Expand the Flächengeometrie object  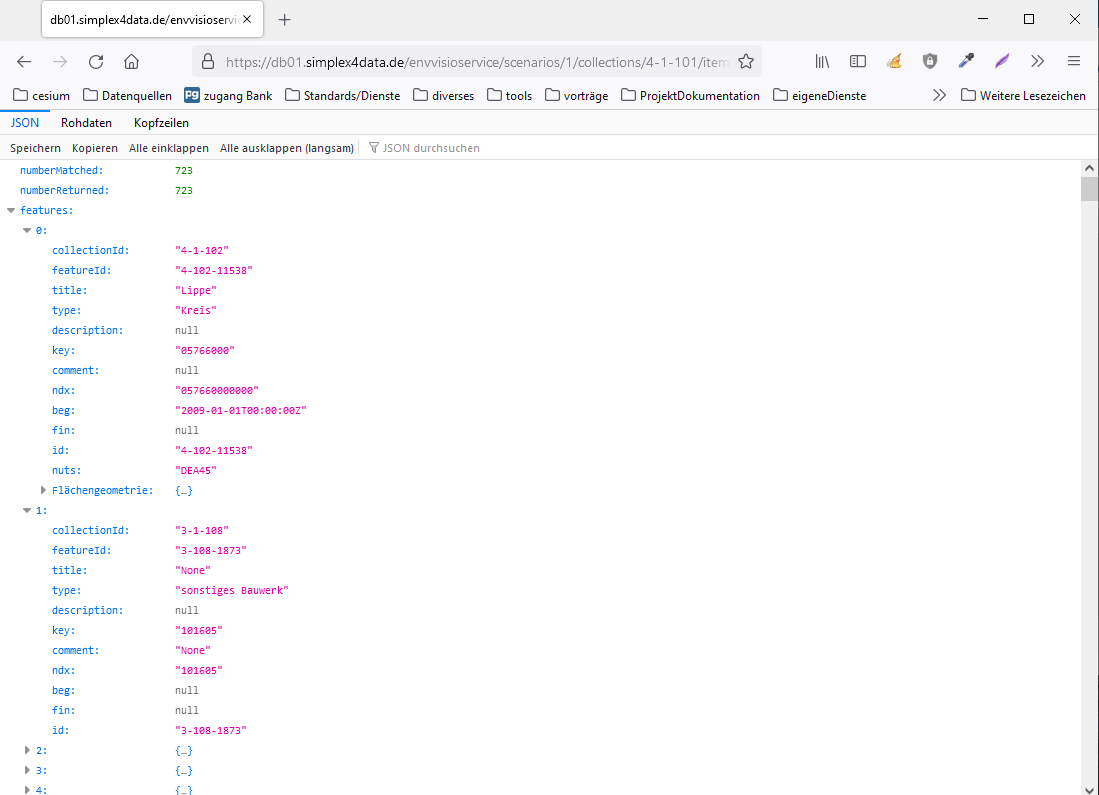click(43, 490)
